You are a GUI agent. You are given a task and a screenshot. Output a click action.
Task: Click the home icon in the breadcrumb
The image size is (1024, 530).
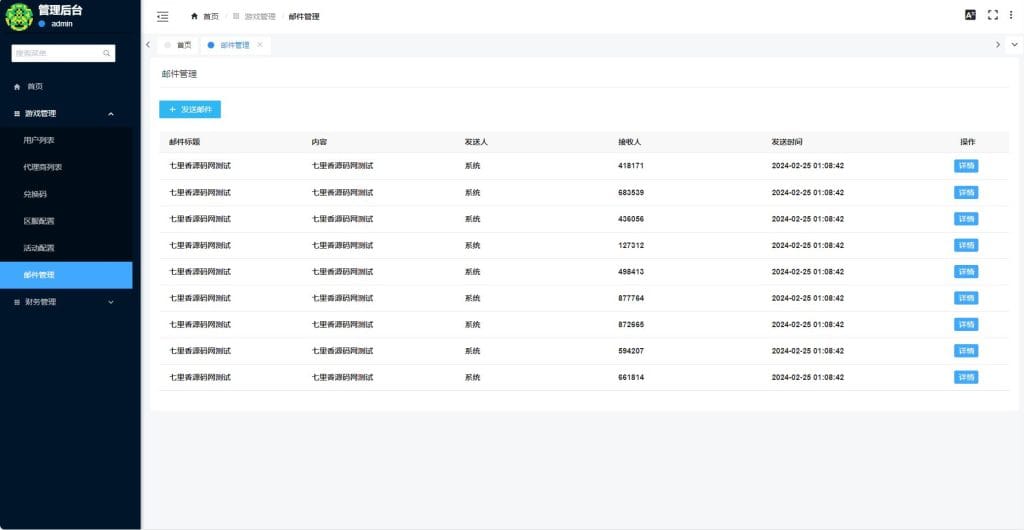tap(194, 16)
